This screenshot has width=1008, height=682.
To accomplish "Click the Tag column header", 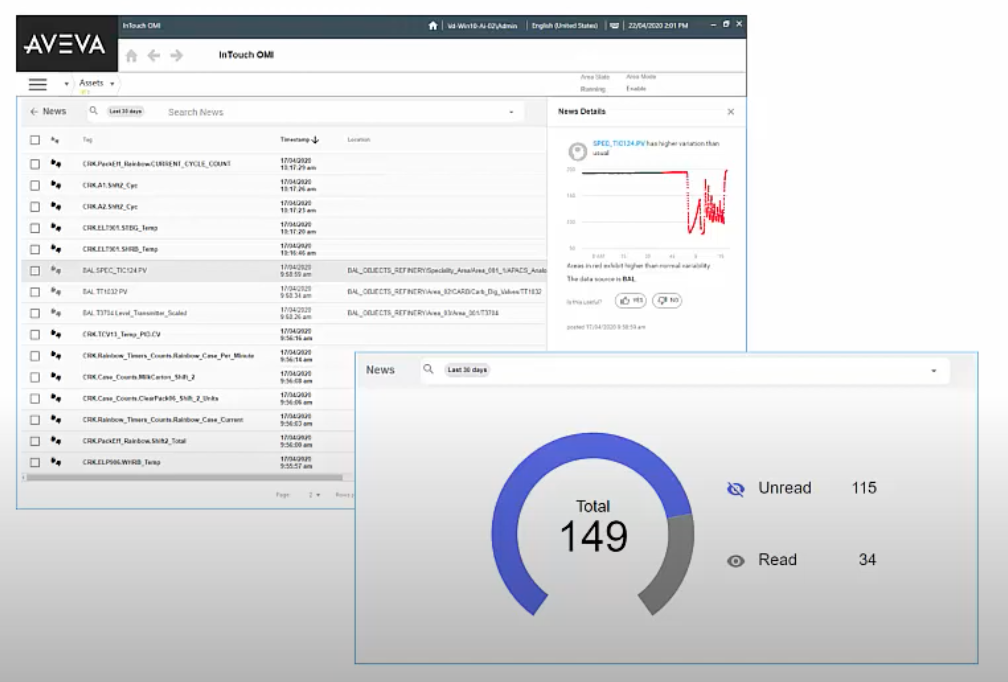I will pyautogui.click(x=87, y=140).
